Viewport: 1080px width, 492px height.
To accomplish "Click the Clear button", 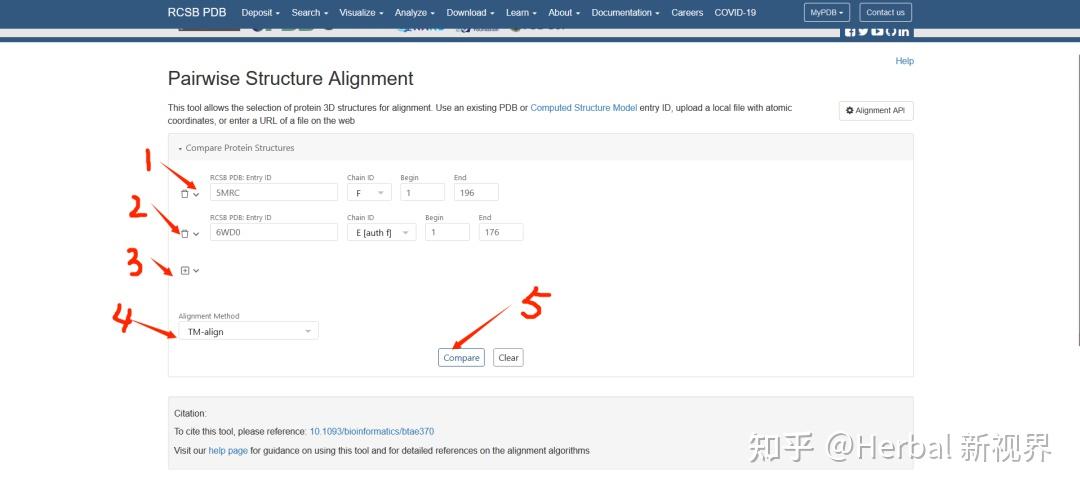I will [508, 358].
